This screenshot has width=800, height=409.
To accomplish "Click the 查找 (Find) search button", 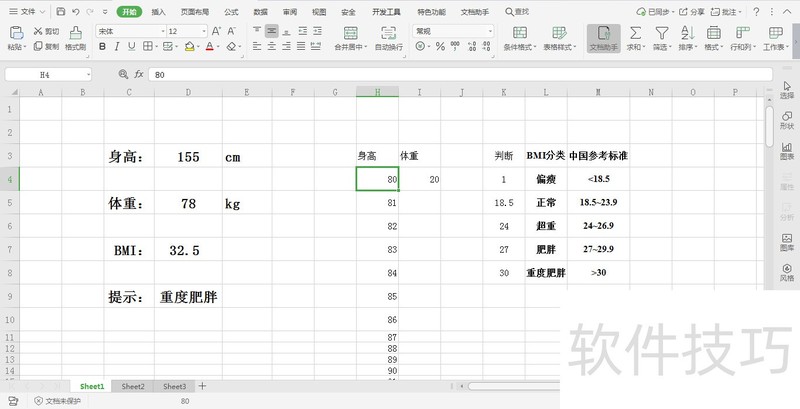I will click(517, 12).
